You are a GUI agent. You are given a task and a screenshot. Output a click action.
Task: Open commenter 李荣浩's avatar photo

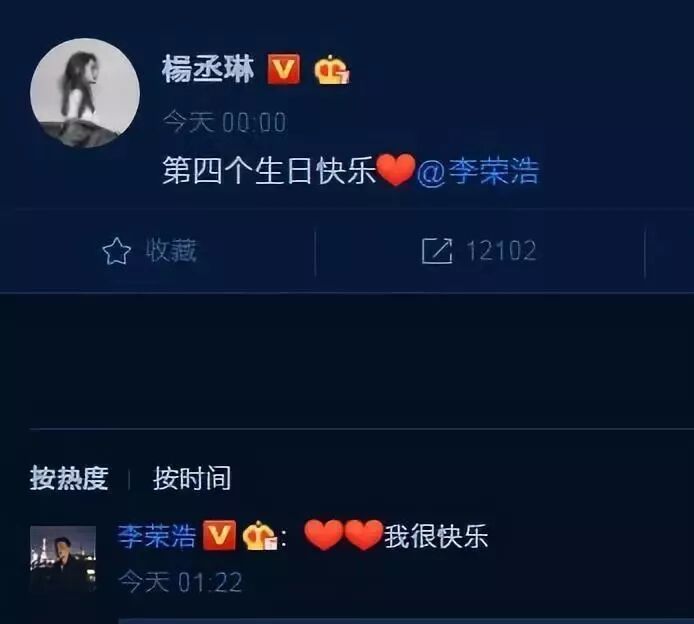(63, 559)
